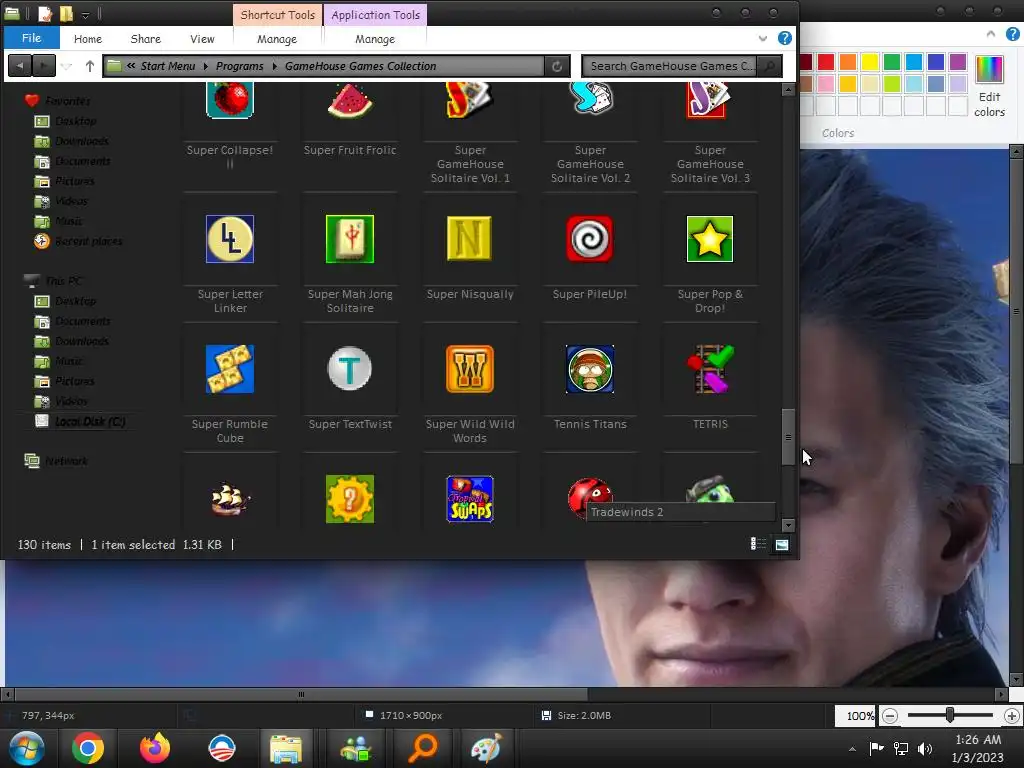1024x768 pixels.
Task: Open Super GameHouse Solitaire Vol. 3 icon
Action: tap(710, 101)
